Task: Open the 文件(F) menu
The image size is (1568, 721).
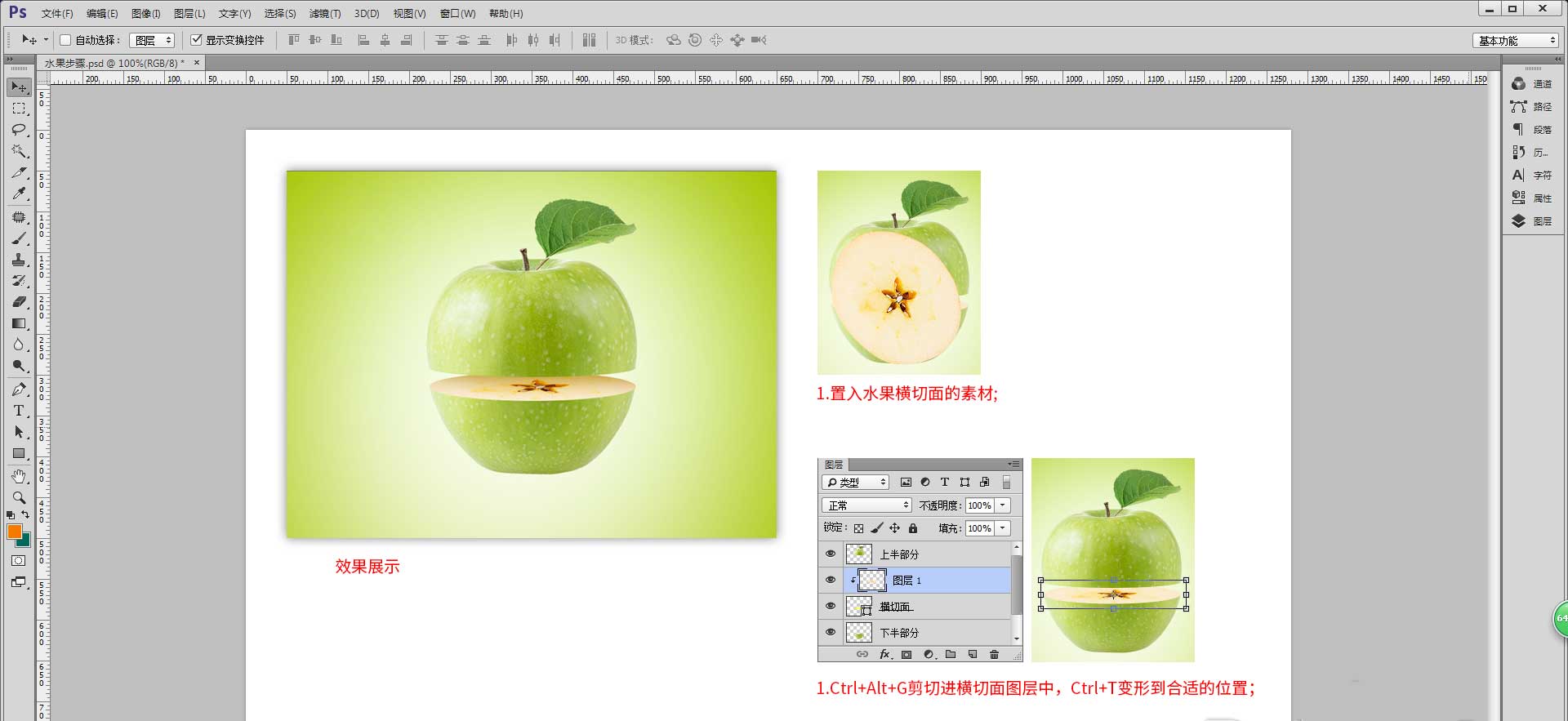Action: pos(57,14)
